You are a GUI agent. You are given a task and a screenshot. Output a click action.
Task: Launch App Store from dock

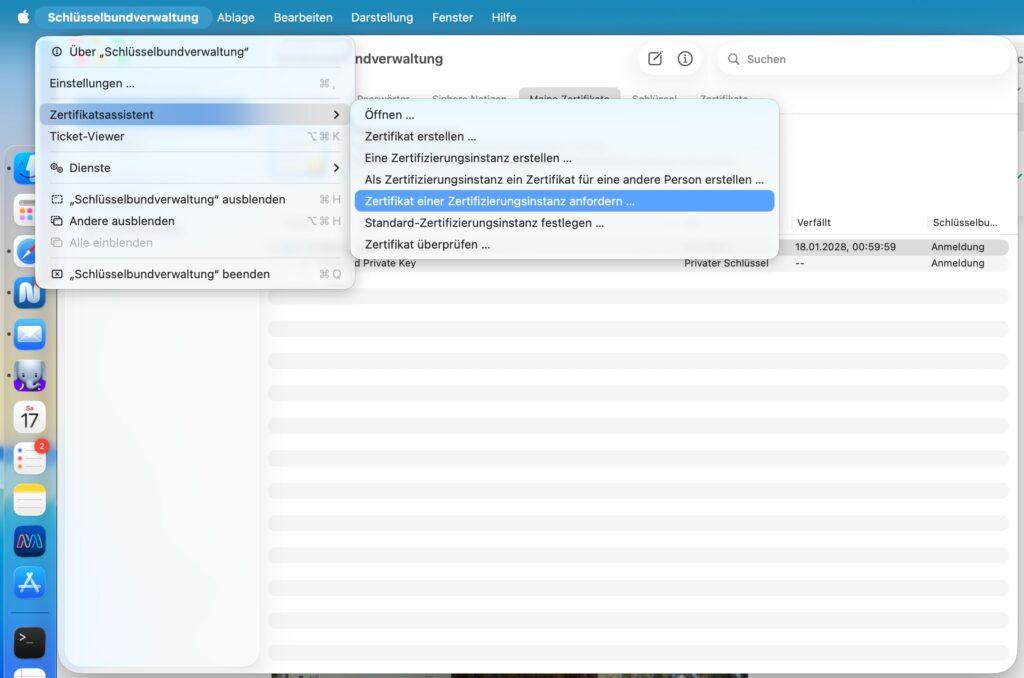(x=29, y=583)
